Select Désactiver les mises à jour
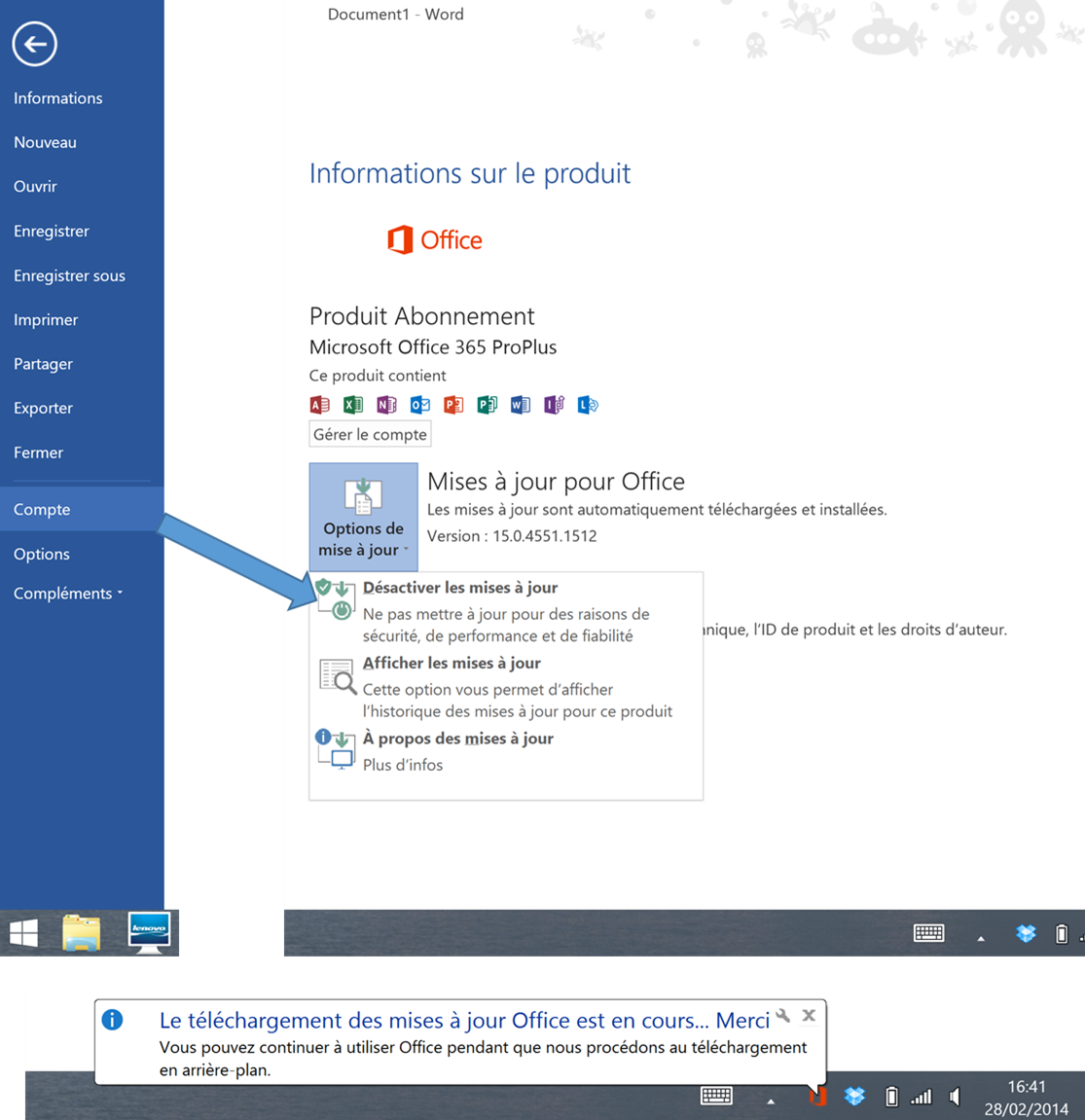Viewport: 1085px width, 1120px height. click(x=459, y=588)
